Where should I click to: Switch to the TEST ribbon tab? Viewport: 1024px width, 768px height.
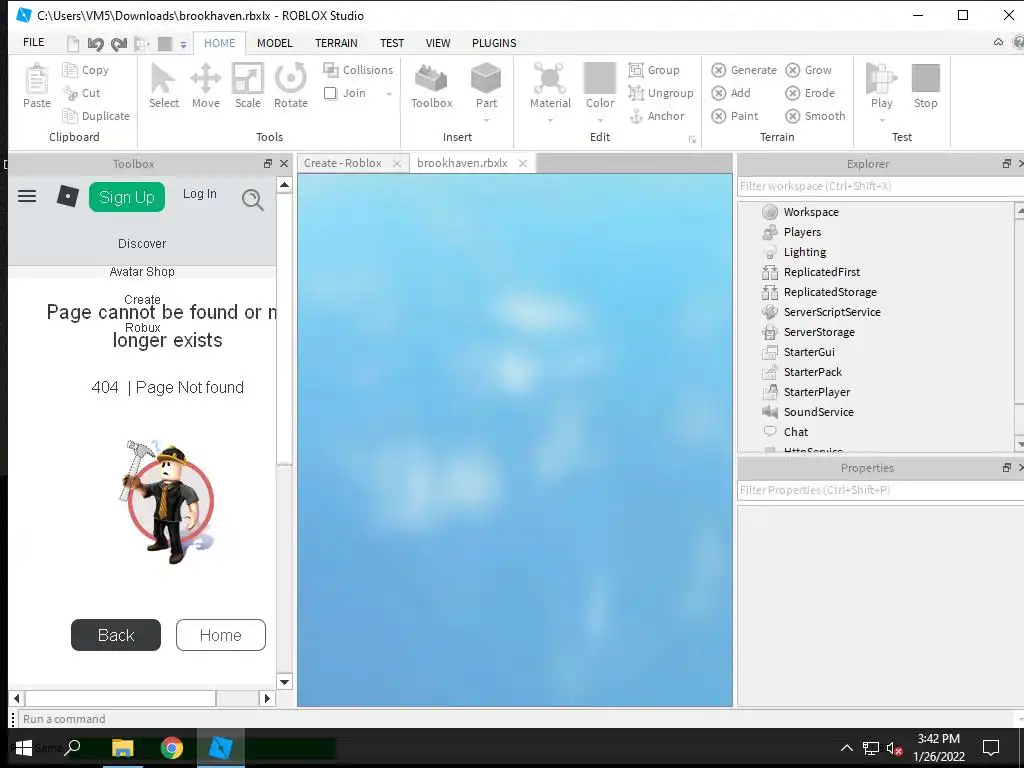pyautogui.click(x=392, y=43)
